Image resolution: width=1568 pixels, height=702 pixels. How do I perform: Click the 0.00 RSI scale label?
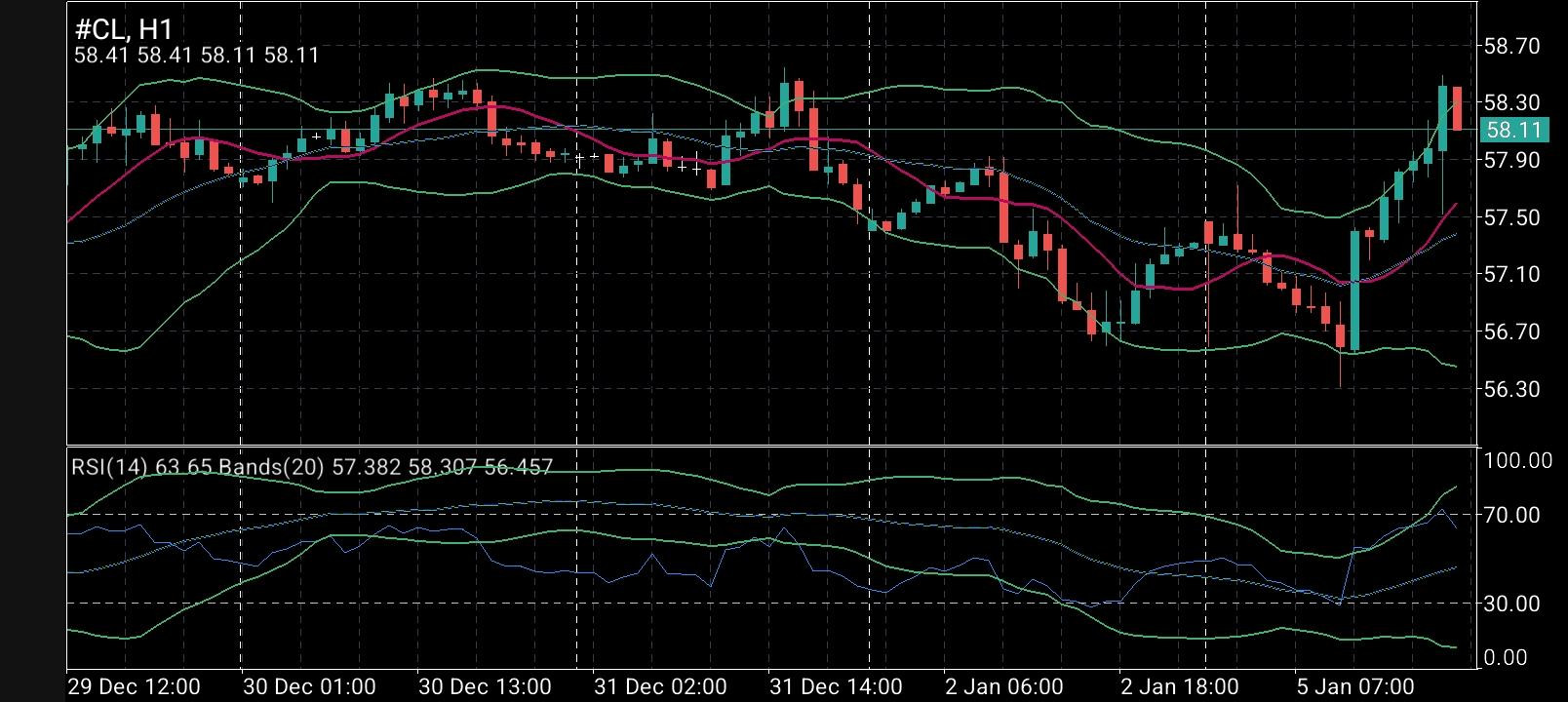(x=1506, y=657)
